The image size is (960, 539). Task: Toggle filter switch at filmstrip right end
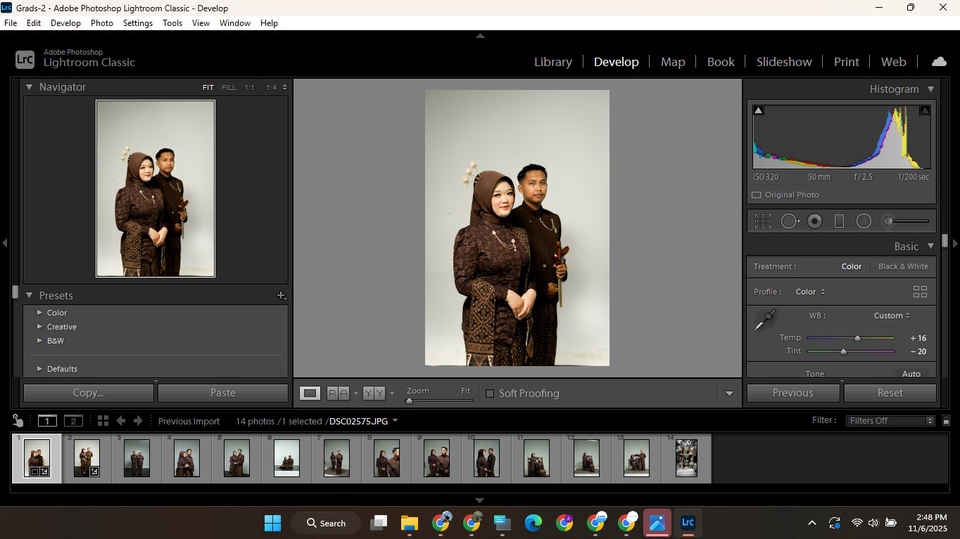946,421
